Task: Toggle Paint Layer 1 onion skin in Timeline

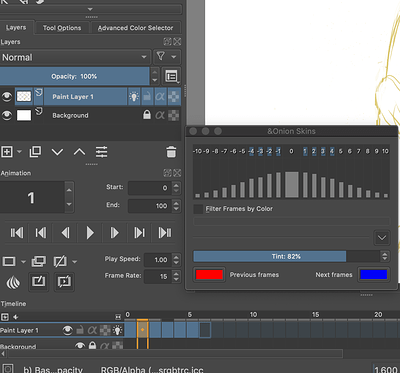Action: click(x=117, y=330)
